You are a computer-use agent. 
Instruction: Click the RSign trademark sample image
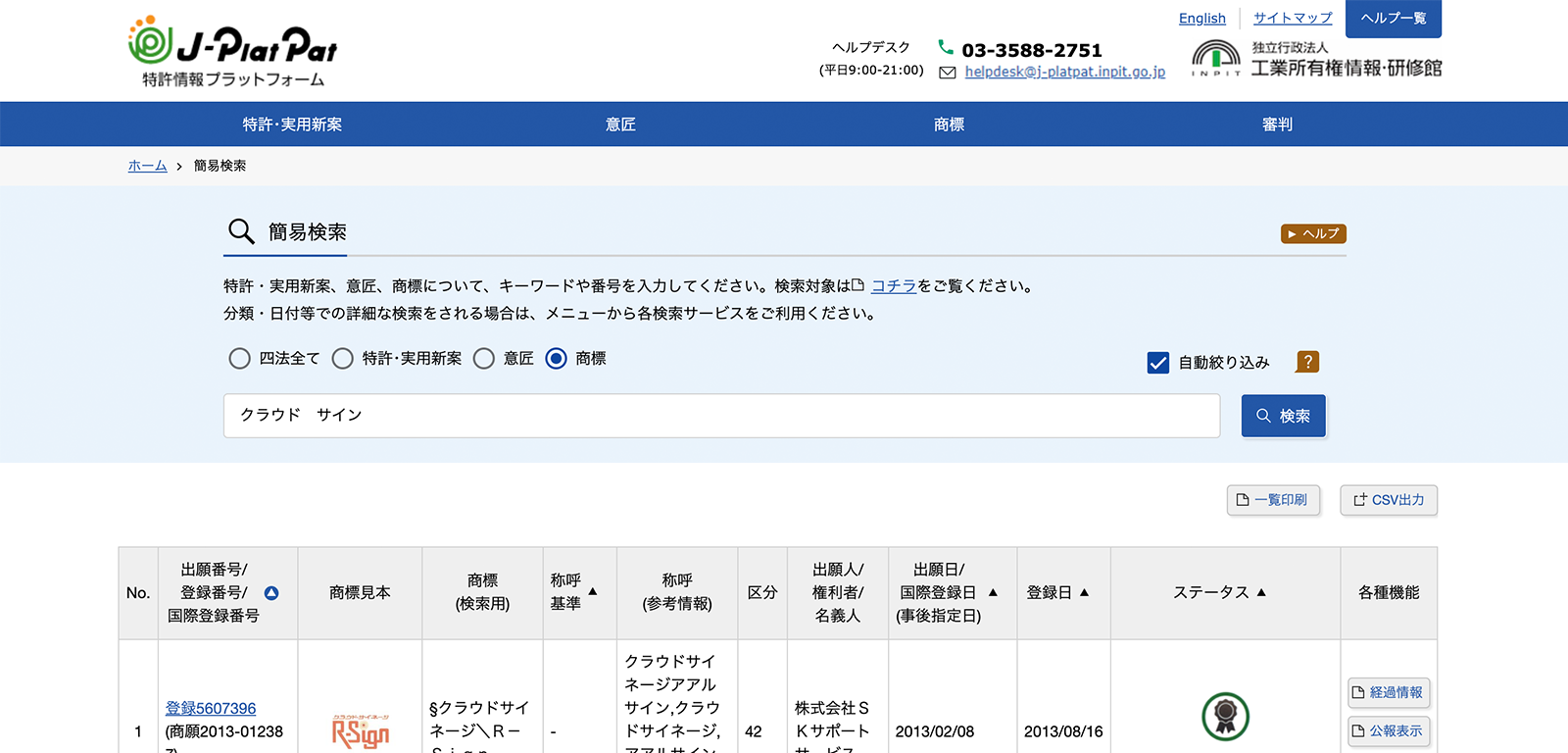[360, 731]
